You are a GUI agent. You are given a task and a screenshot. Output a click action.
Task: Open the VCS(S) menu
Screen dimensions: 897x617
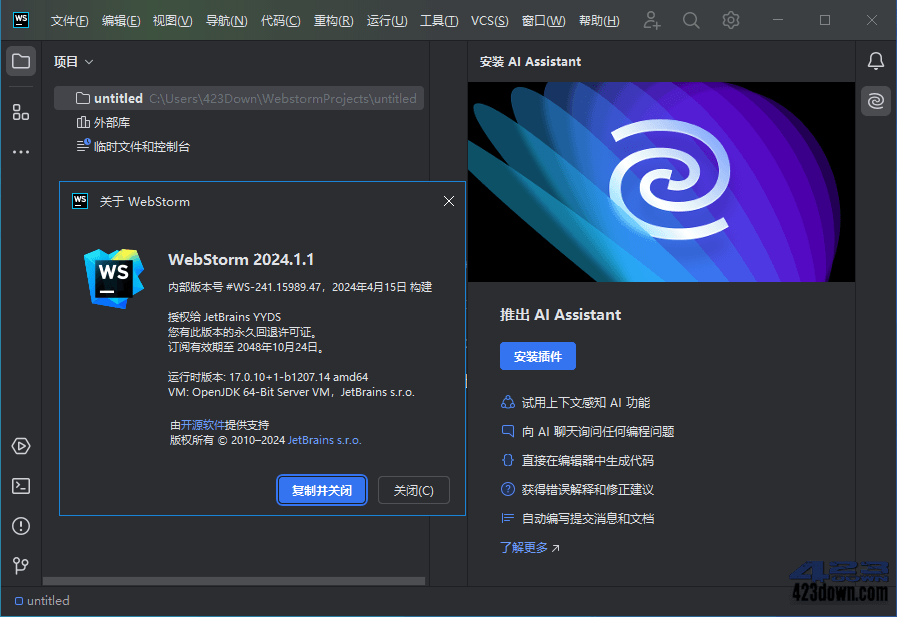489,20
